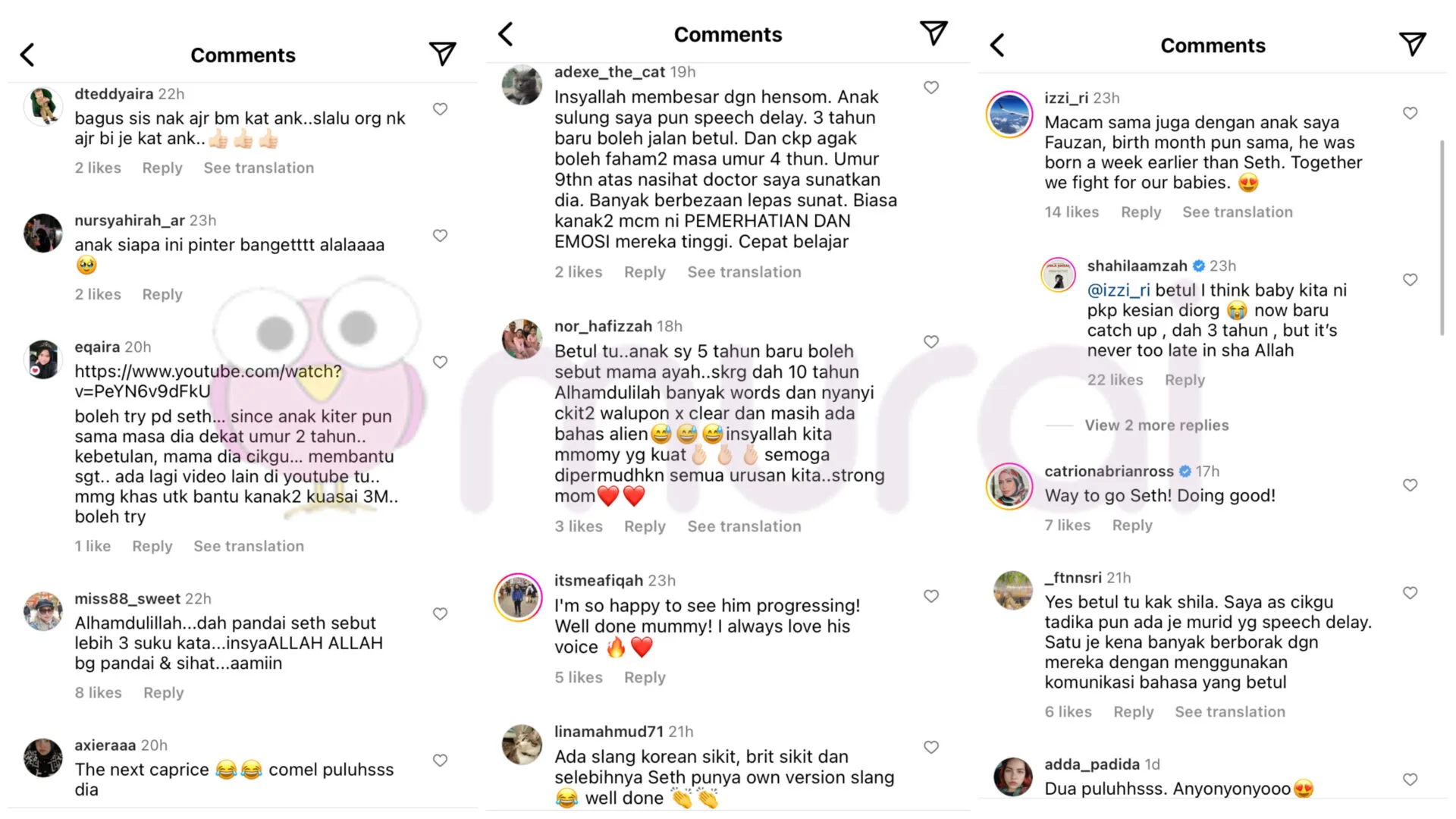1456x819 pixels.
Task: Reply to shahilaamzah's comment
Action: click(x=1185, y=380)
